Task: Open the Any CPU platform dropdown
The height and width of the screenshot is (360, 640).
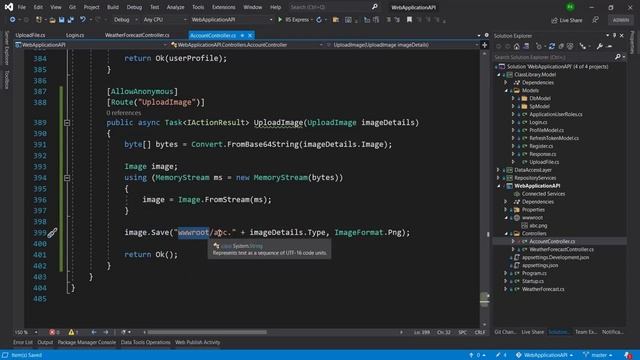Action: [164, 20]
